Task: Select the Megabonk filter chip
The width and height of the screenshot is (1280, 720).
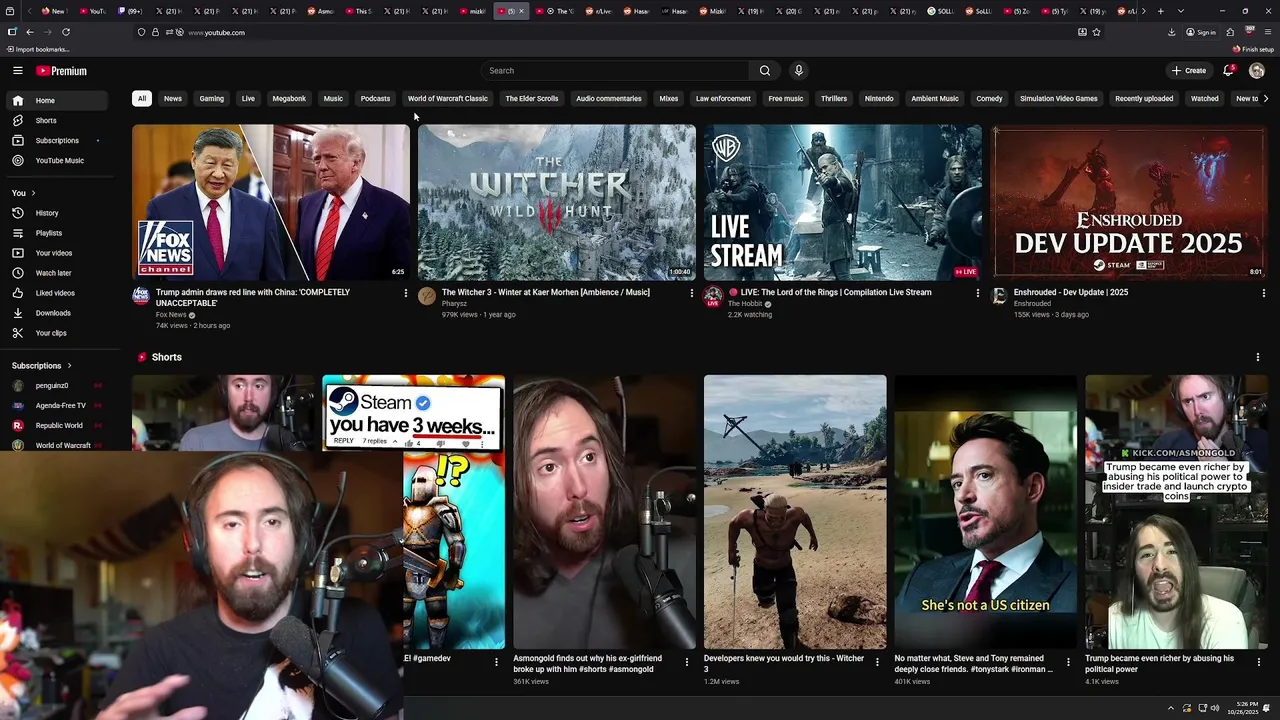Action: (289, 99)
